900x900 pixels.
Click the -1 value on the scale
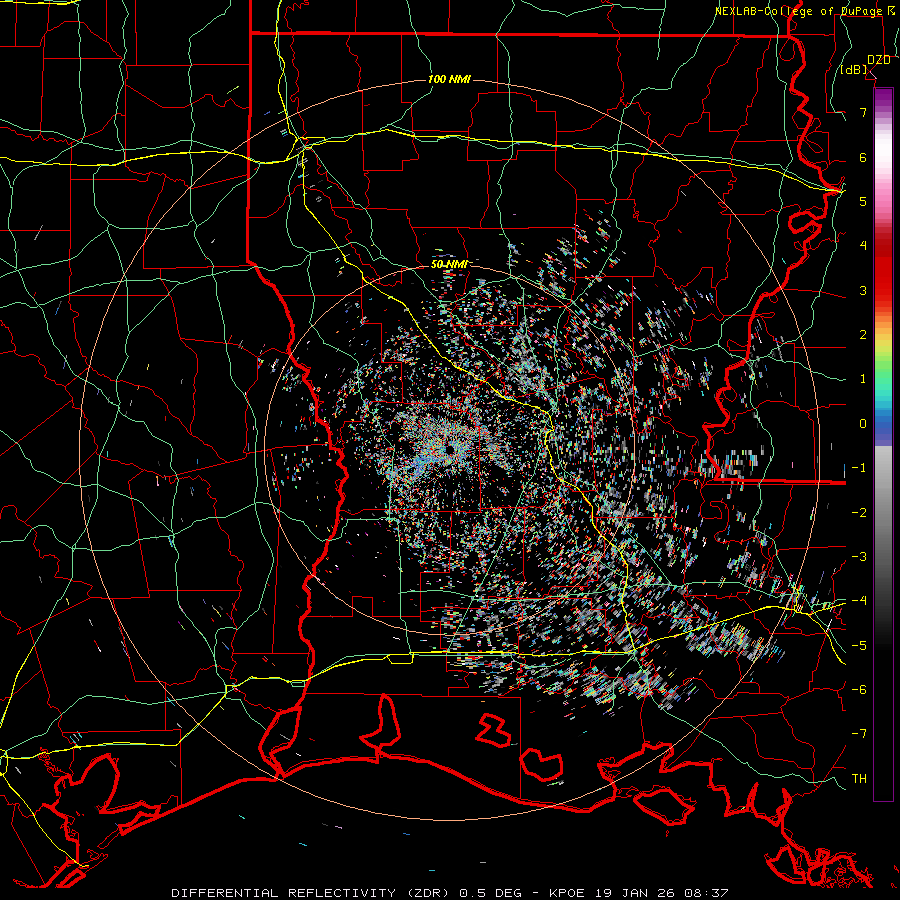(859, 468)
